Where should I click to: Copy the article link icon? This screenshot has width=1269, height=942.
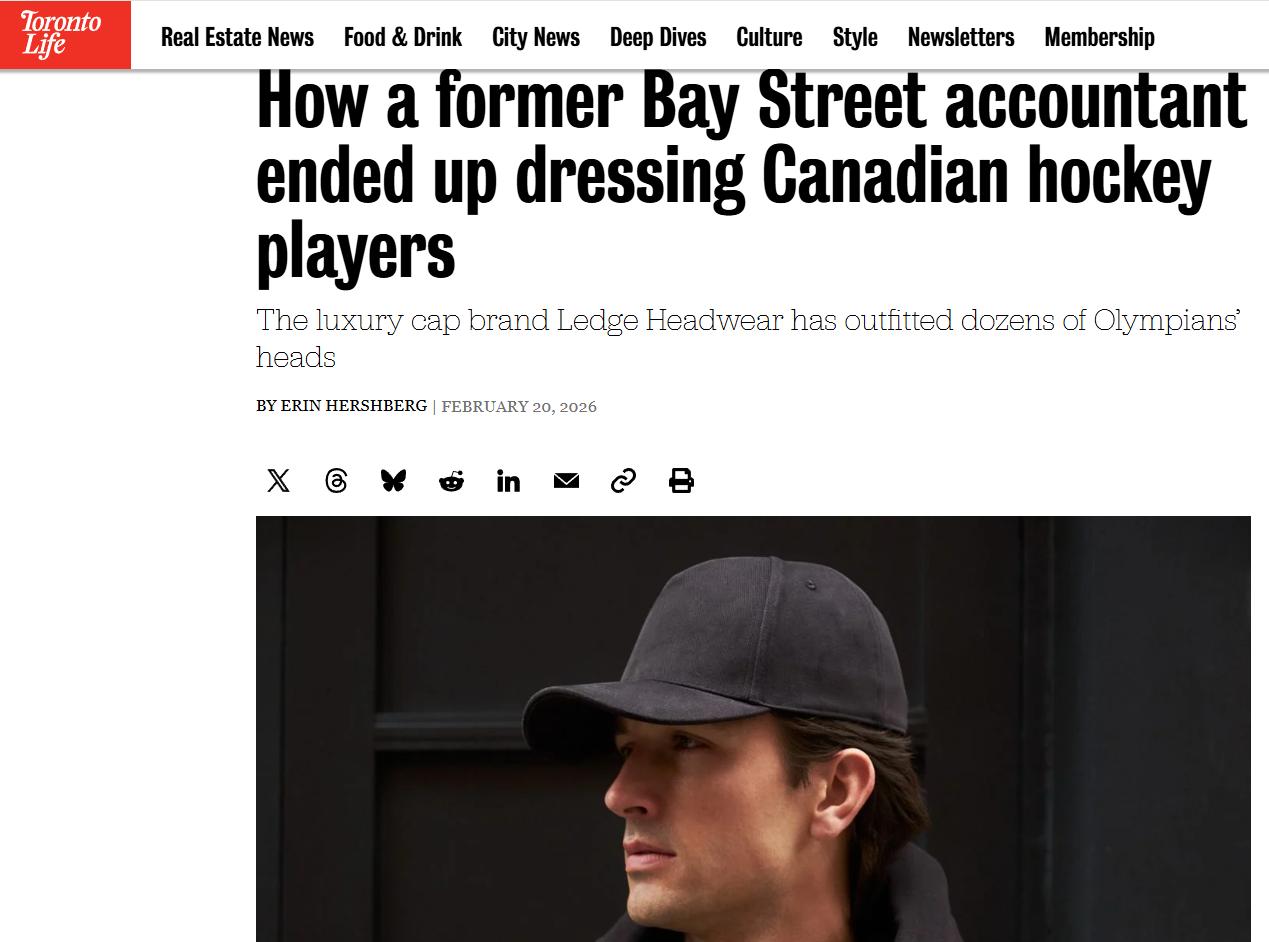[x=623, y=481]
